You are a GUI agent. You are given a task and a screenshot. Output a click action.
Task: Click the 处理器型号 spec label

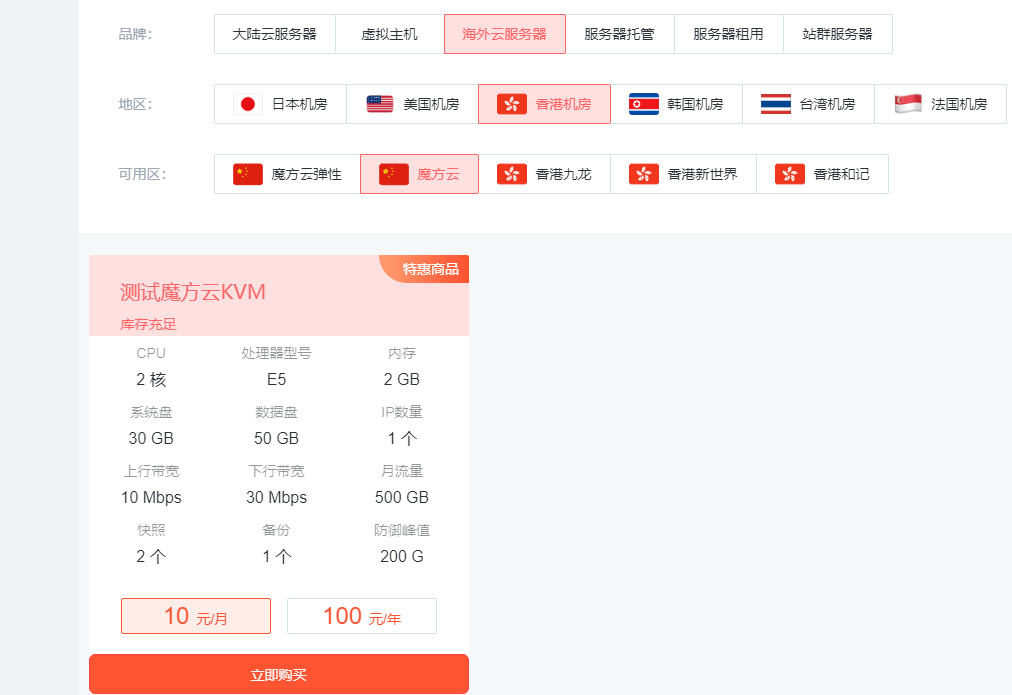[276, 353]
